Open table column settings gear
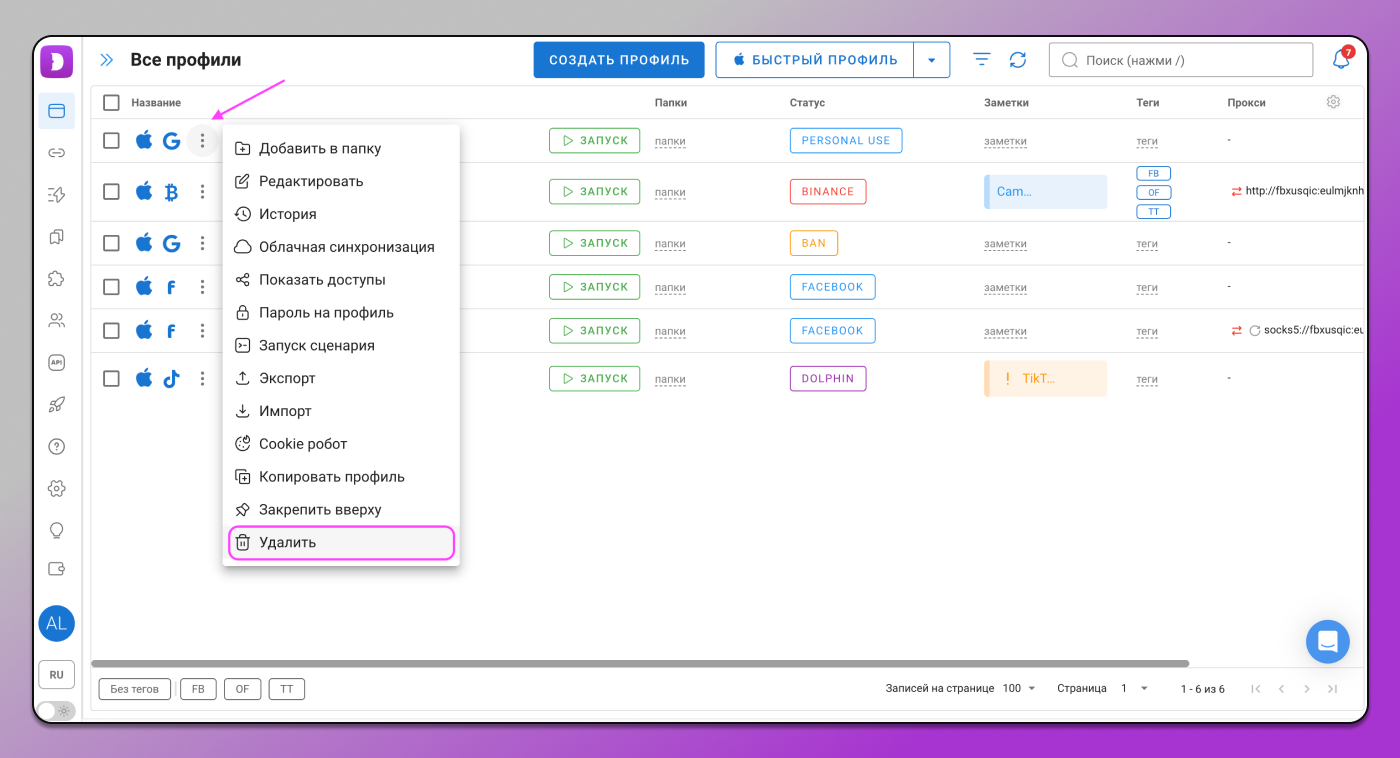Image resolution: width=1400 pixels, height=758 pixels. [x=1333, y=102]
